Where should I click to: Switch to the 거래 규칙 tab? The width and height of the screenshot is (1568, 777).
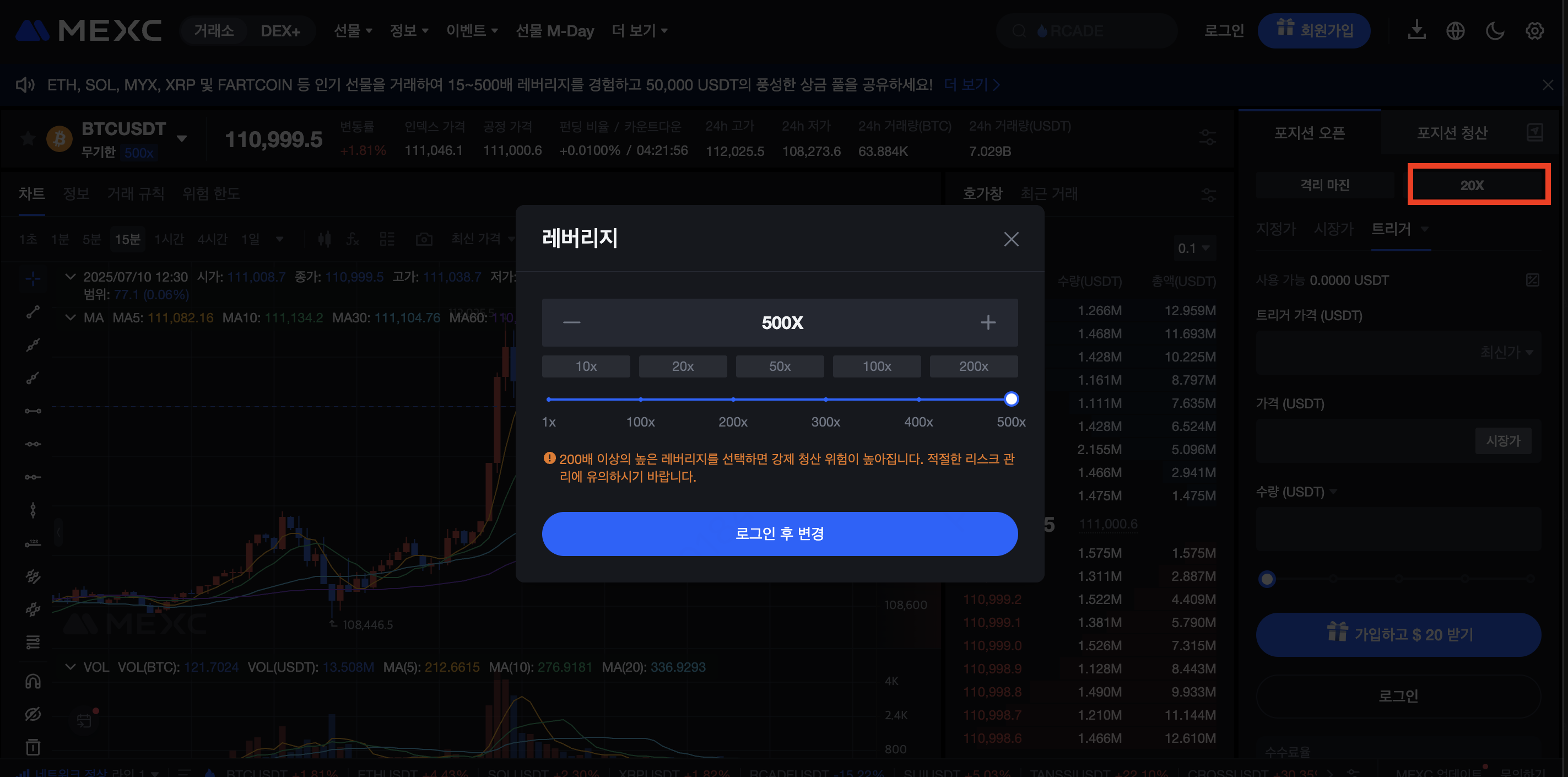coord(135,193)
